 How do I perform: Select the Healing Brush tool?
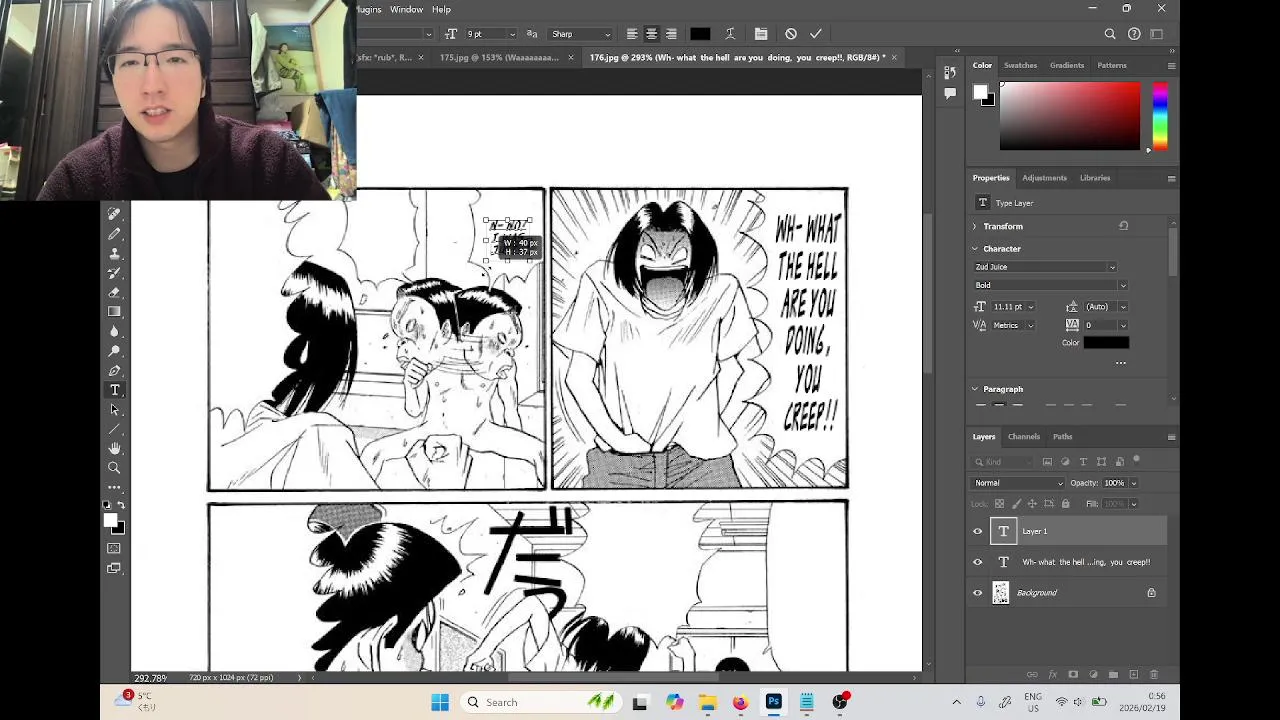[114, 214]
